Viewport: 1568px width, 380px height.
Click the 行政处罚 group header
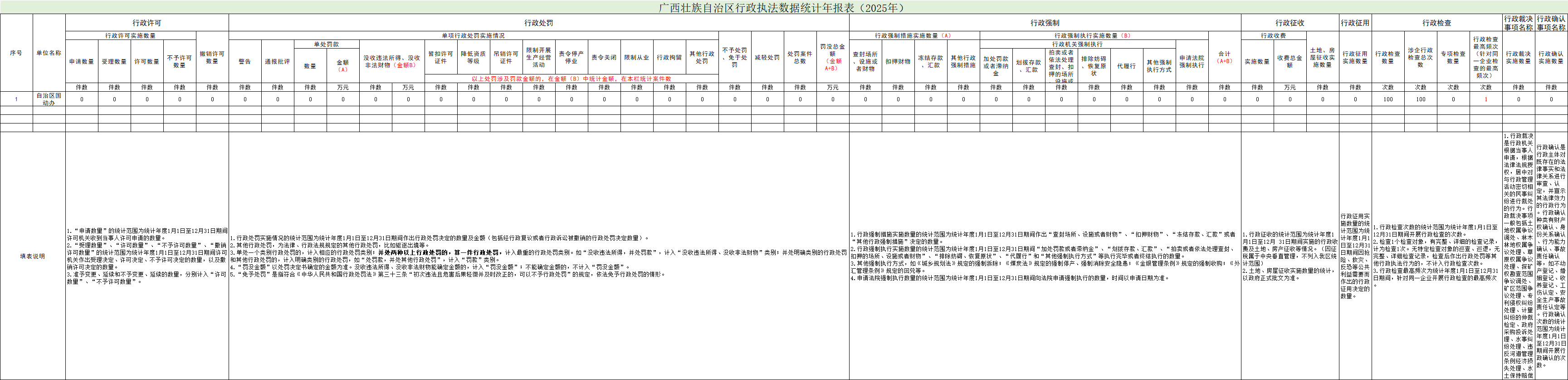point(539,23)
